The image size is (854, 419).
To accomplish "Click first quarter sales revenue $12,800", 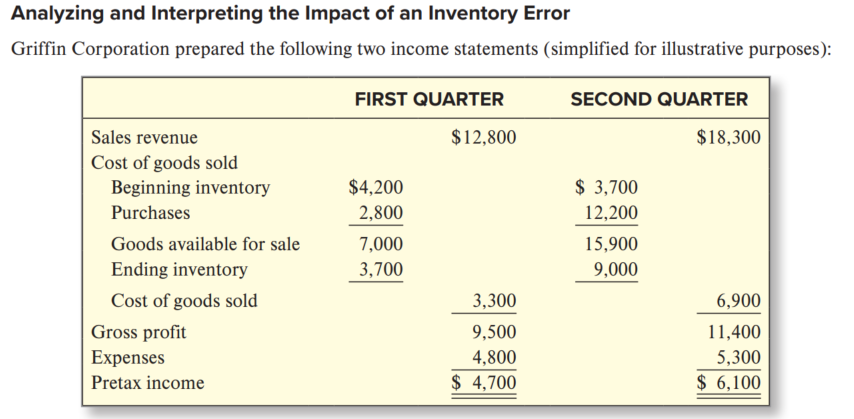I will click(484, 137).
